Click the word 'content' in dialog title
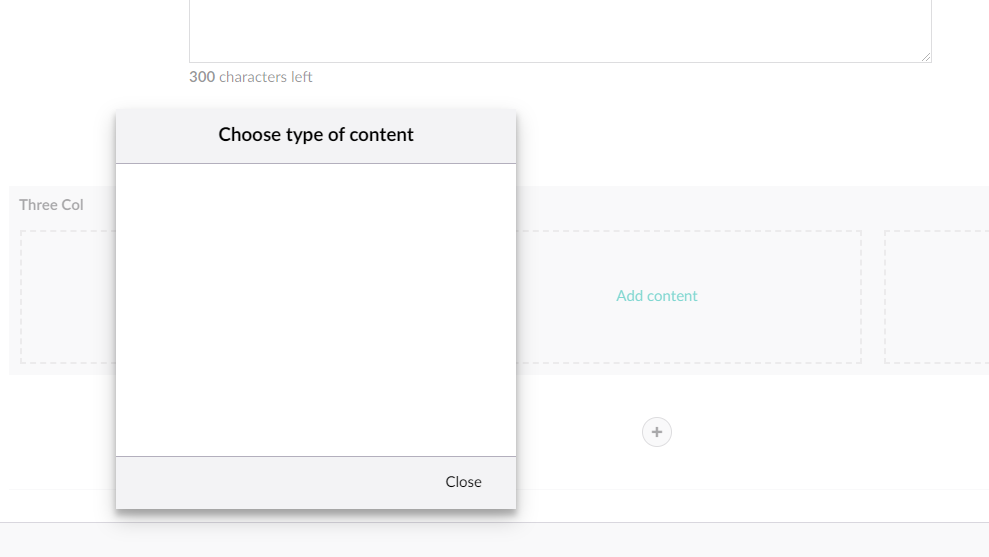This screenshot has height=557, width=989. [382, 135]
